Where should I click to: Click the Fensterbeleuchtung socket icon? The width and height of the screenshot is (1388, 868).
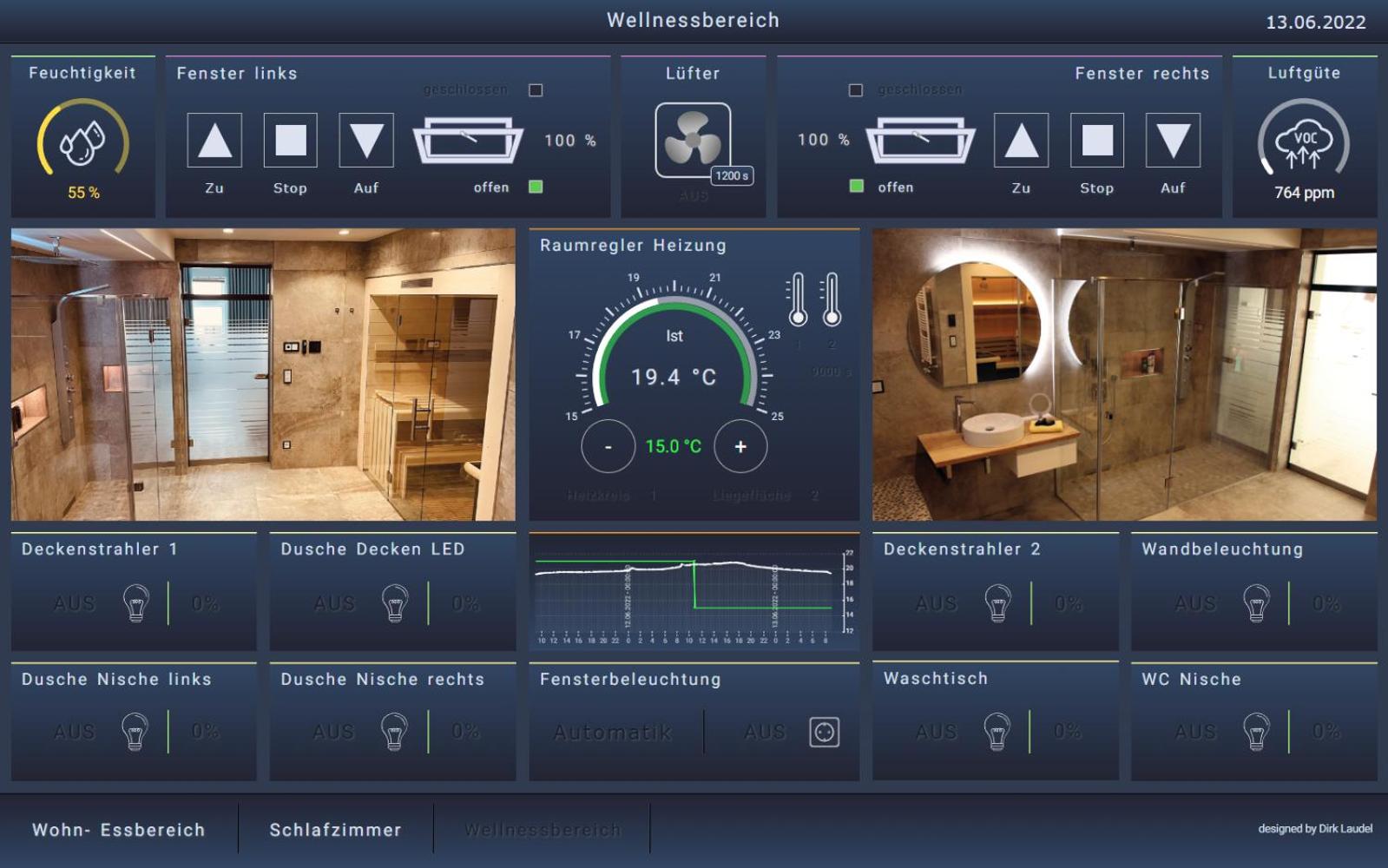824,732
